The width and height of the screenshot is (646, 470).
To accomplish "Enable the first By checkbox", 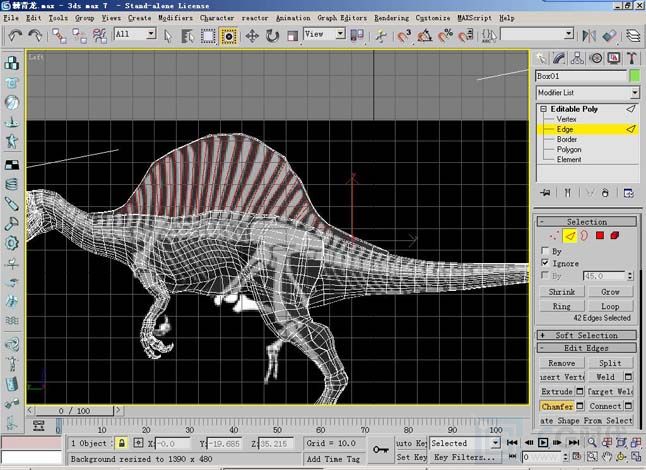I will point(545,251).
